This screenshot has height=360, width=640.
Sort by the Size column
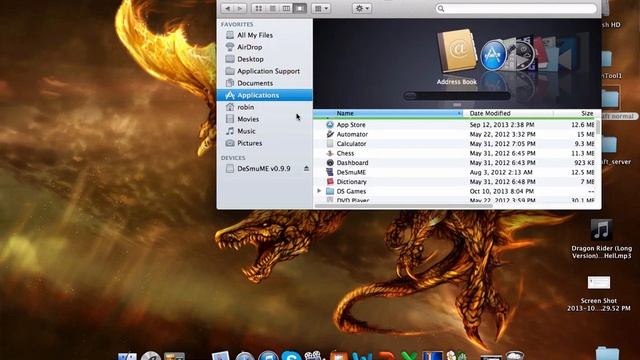click(576, 113)
